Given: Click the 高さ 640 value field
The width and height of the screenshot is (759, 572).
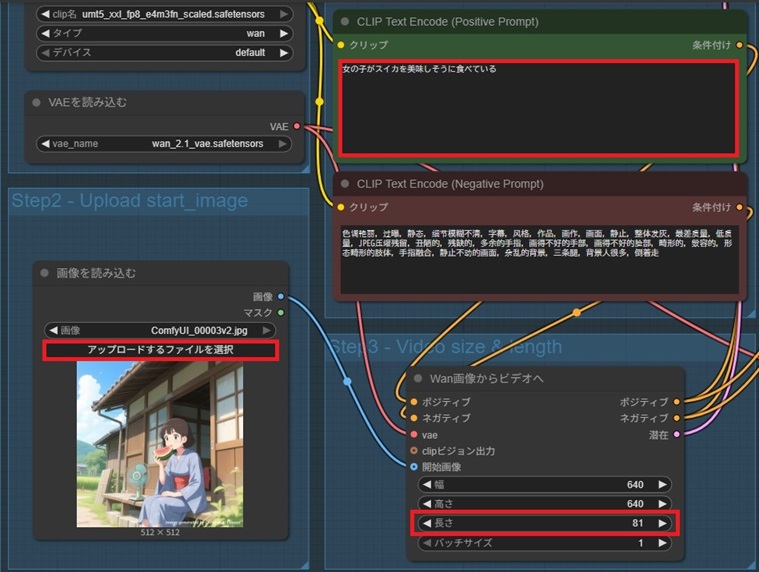Looking at the screenshot, I should tap(543, 504).
